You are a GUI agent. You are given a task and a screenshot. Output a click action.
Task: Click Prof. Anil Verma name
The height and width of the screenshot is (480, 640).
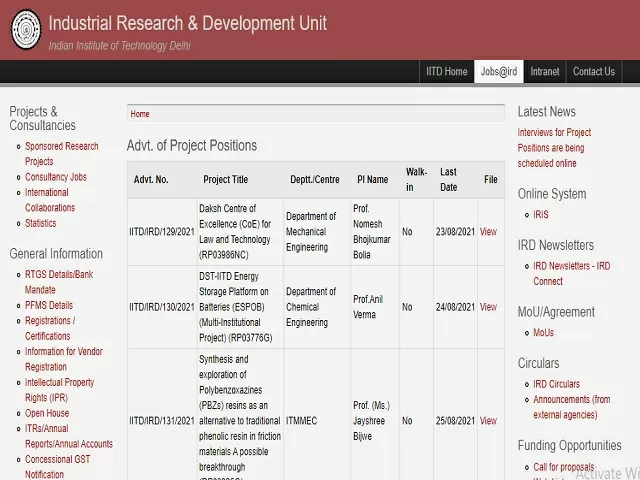point(368,307)
